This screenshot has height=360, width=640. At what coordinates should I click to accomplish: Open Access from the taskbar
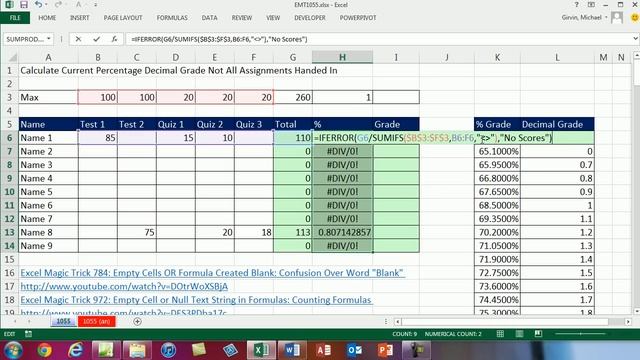point(323,350)
